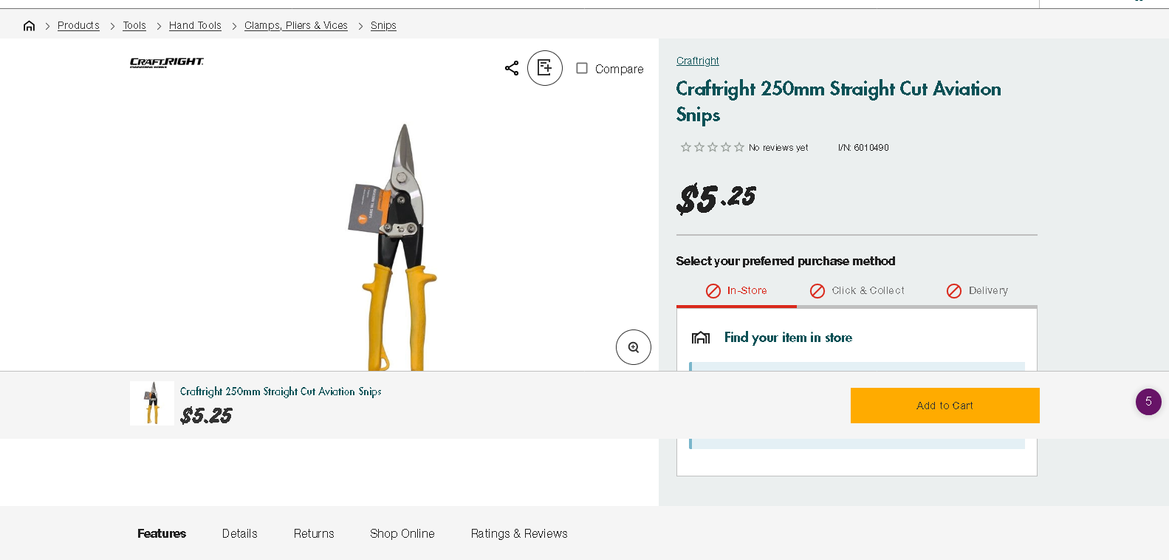Select the Delivery purchase method
Viewport: 1169px width, 560px height.
[977, 291]
